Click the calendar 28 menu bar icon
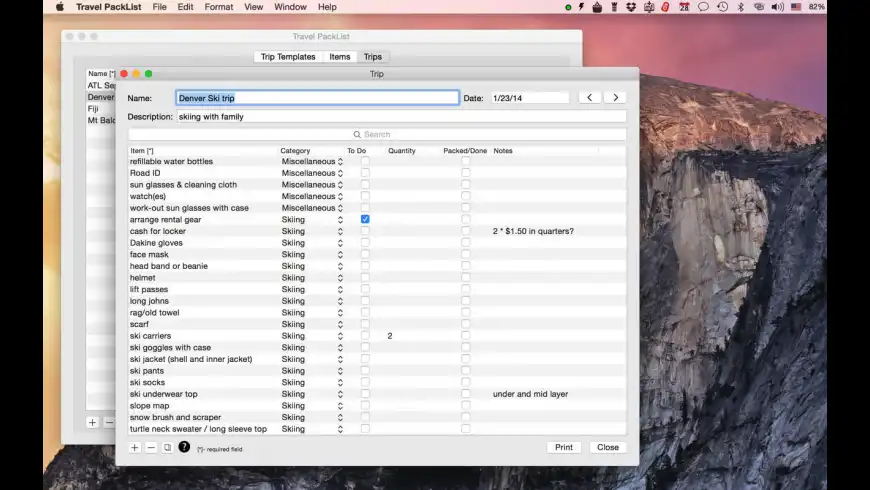This screenshot has width=870, height=490. [x=684, y=7]
